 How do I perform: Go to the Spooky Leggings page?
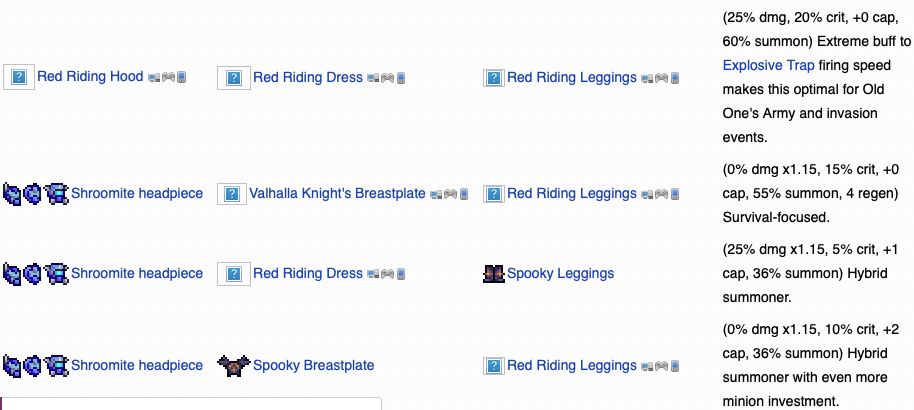[x=560, y=273]
